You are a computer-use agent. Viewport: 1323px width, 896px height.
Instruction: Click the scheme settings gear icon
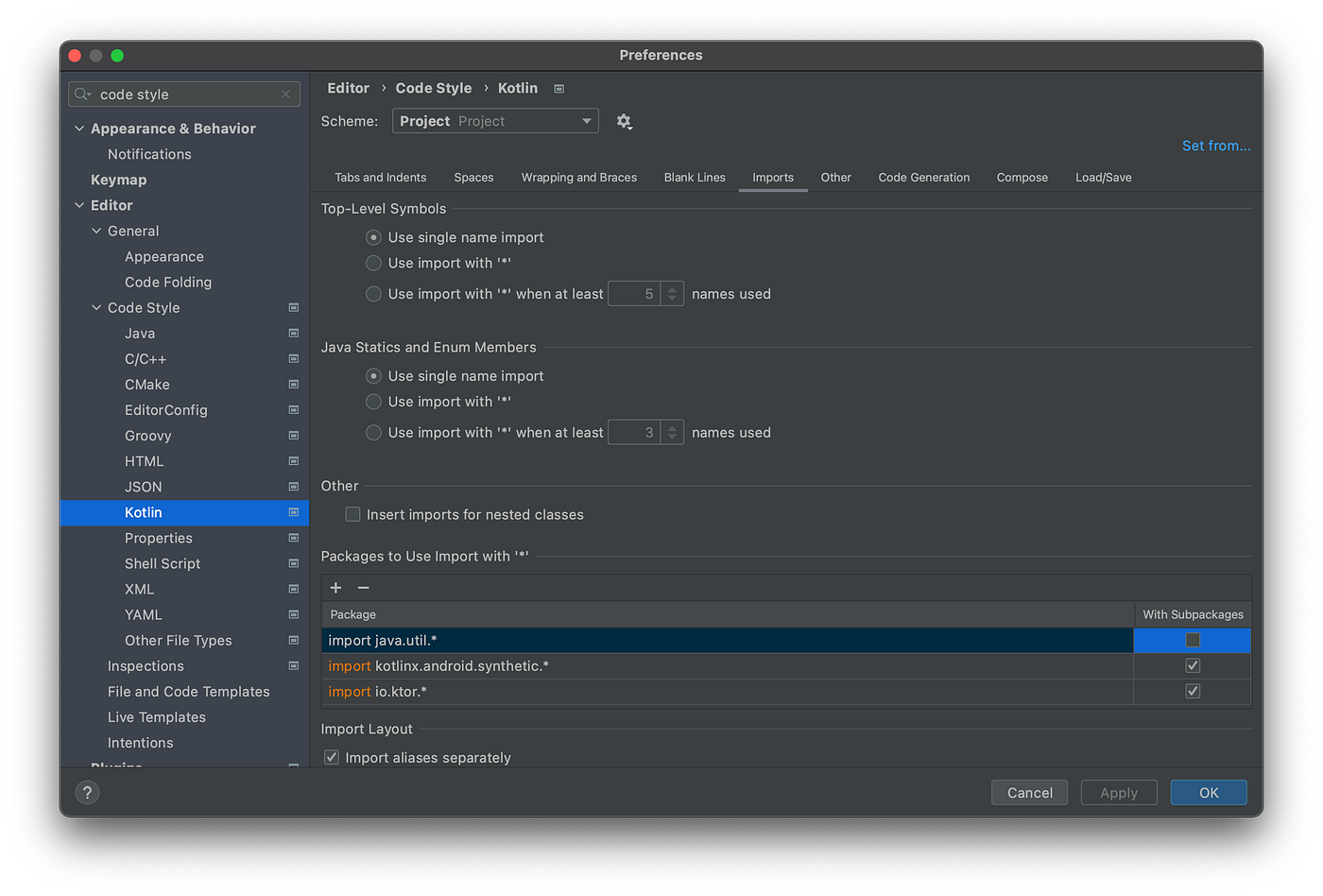tap(624, 121)
